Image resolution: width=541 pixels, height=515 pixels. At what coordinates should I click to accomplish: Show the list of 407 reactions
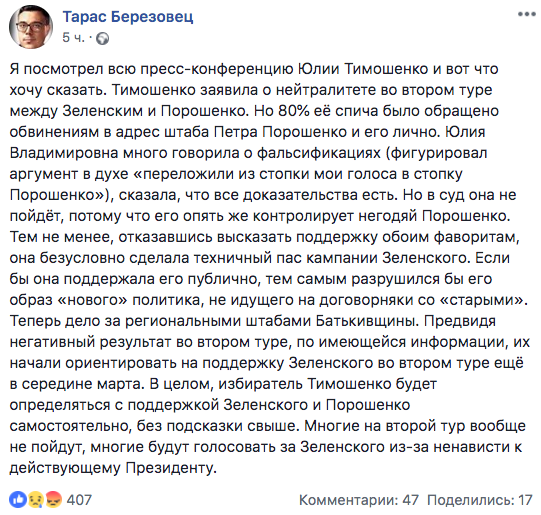(x=79, y=500)
